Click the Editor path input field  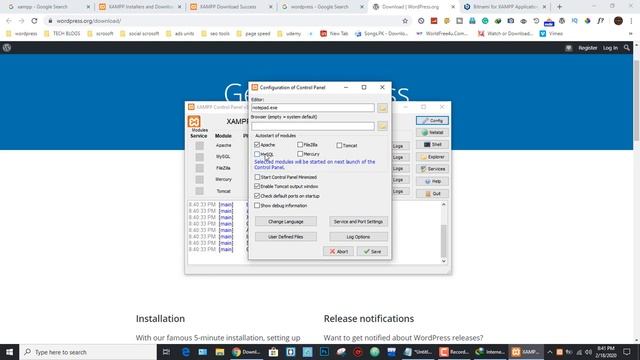click(313, 108)
